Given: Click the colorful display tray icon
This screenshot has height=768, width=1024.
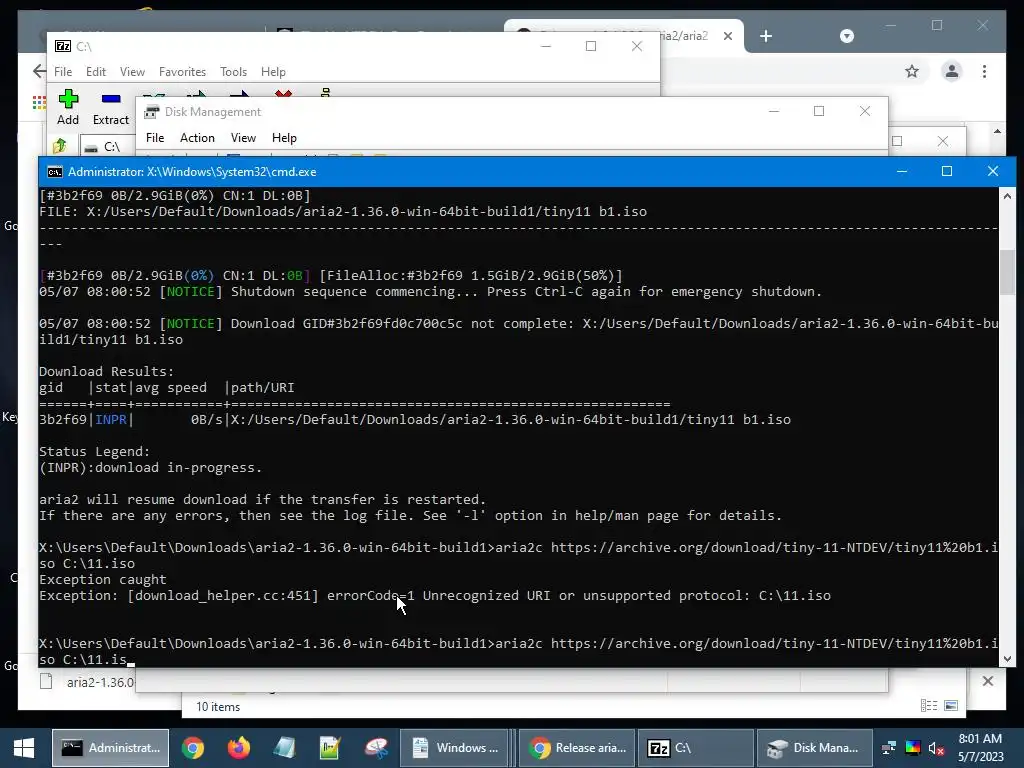Looking at the screenshot, I should [x=912, y=748].
